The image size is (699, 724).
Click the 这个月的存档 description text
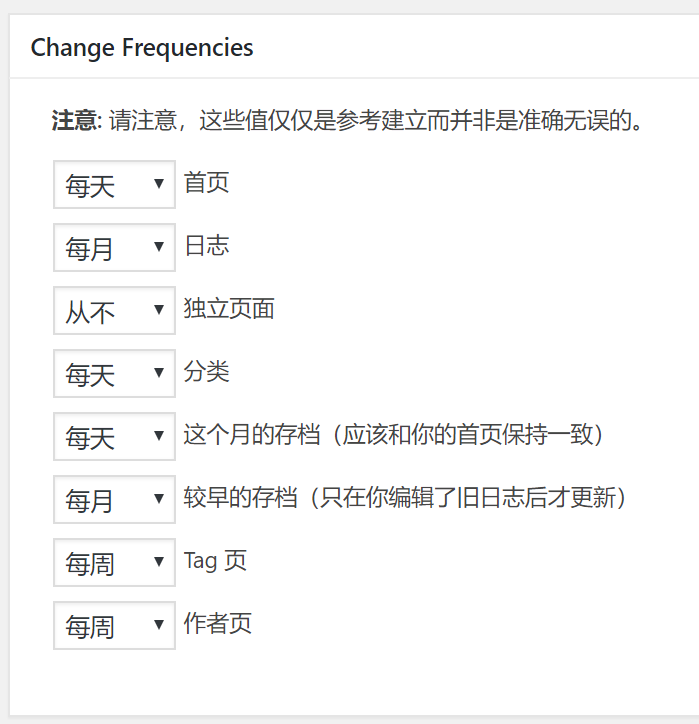[394, 435]
